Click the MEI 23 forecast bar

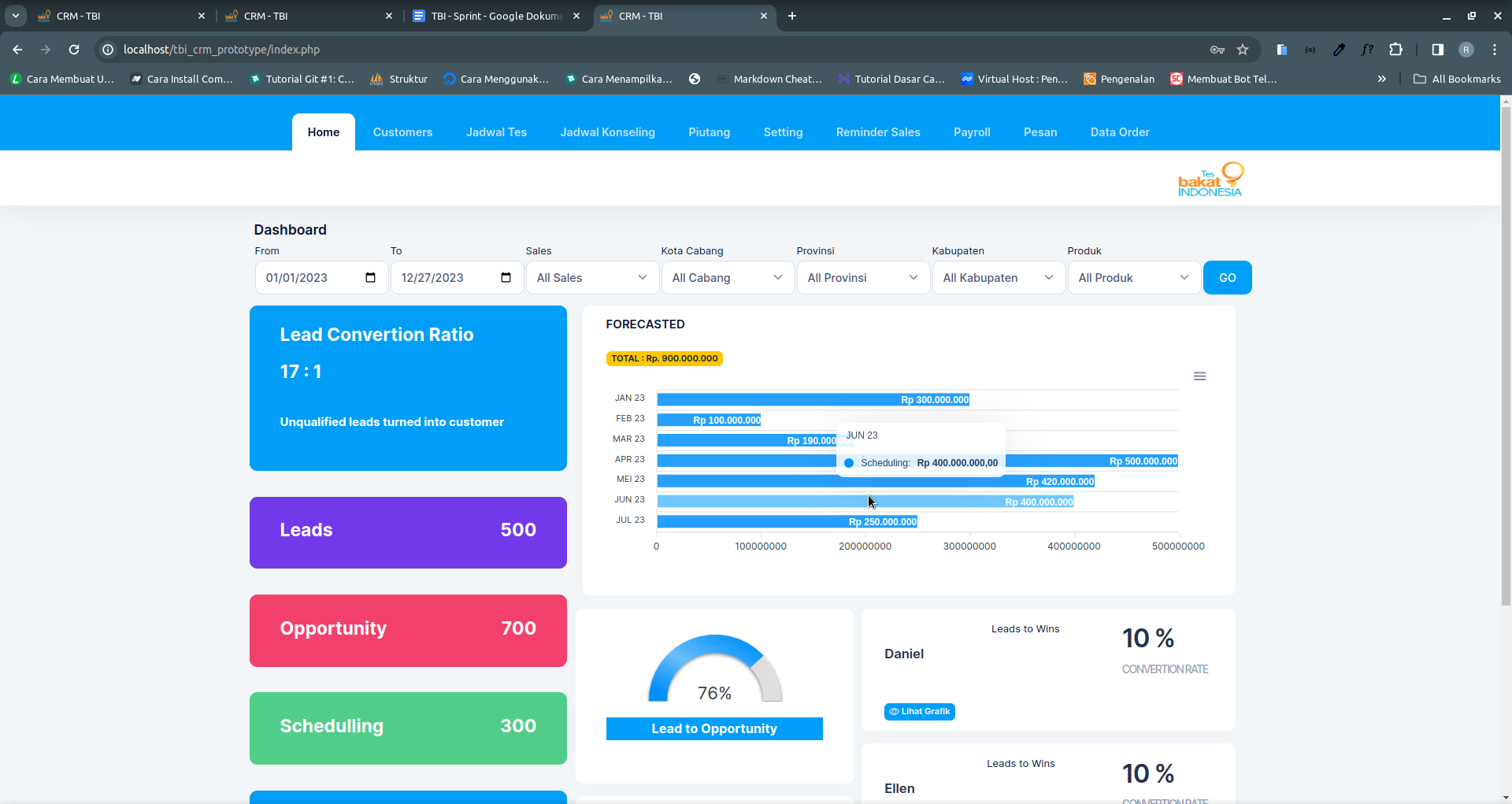coord(876,481)
